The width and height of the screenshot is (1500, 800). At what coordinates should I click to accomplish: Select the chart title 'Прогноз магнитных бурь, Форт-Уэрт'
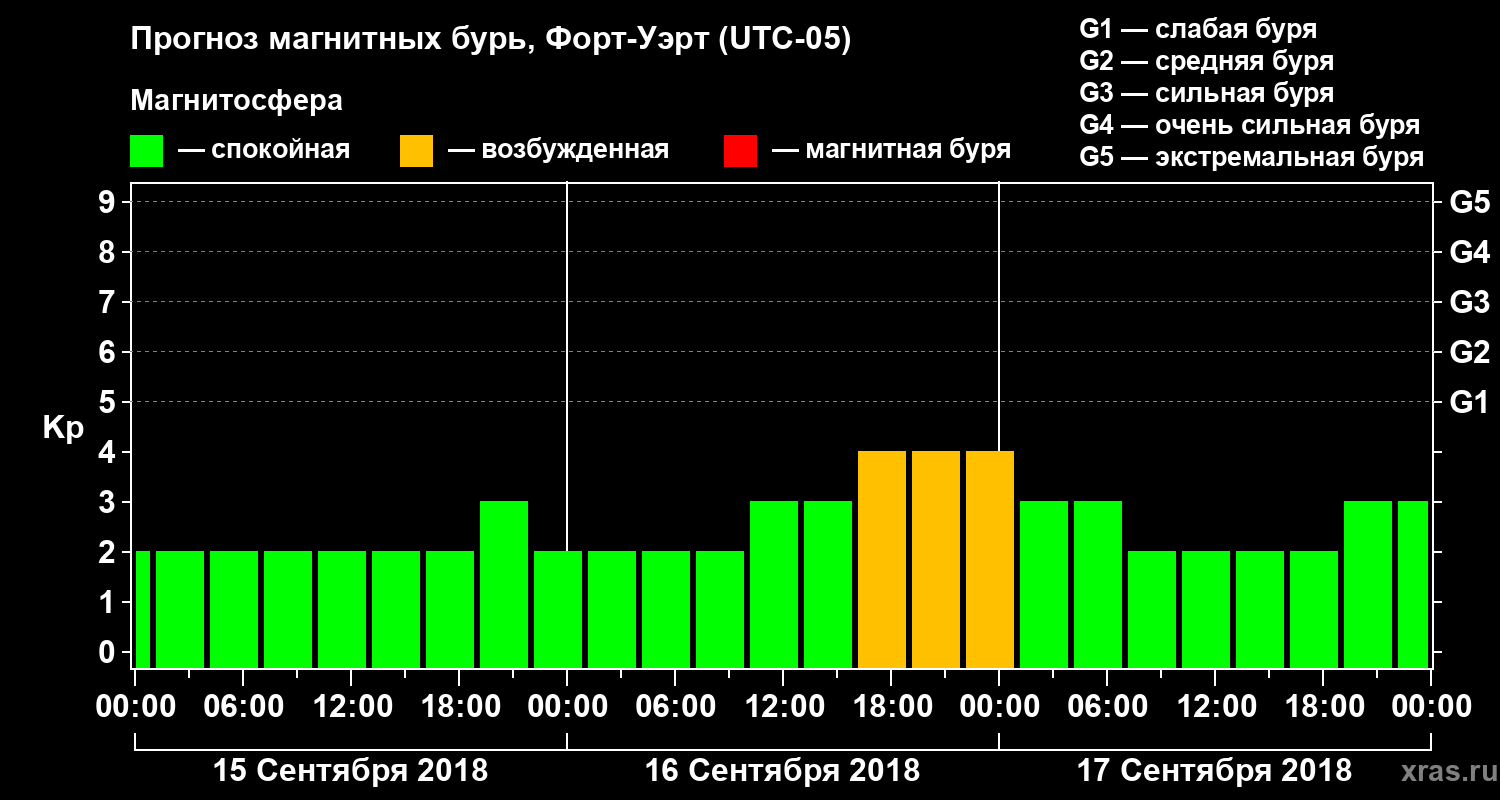pos(419,40)
